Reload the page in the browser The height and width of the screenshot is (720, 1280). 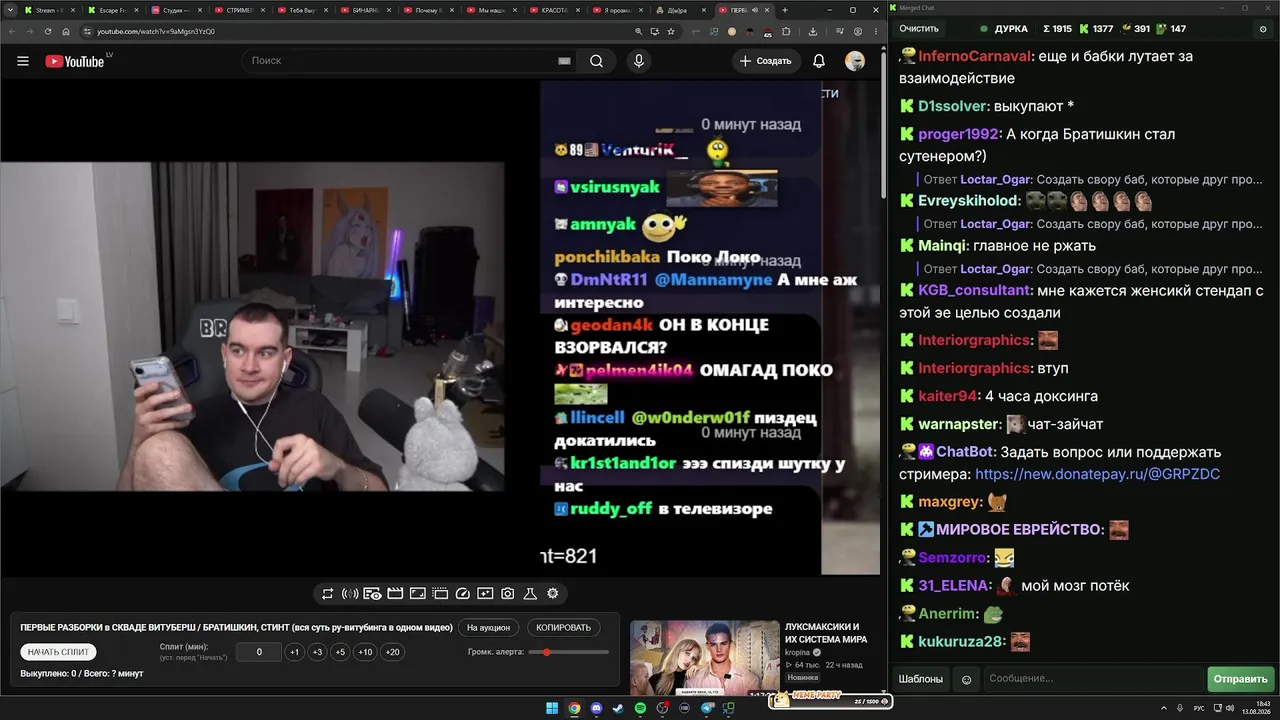pos(48,31)
